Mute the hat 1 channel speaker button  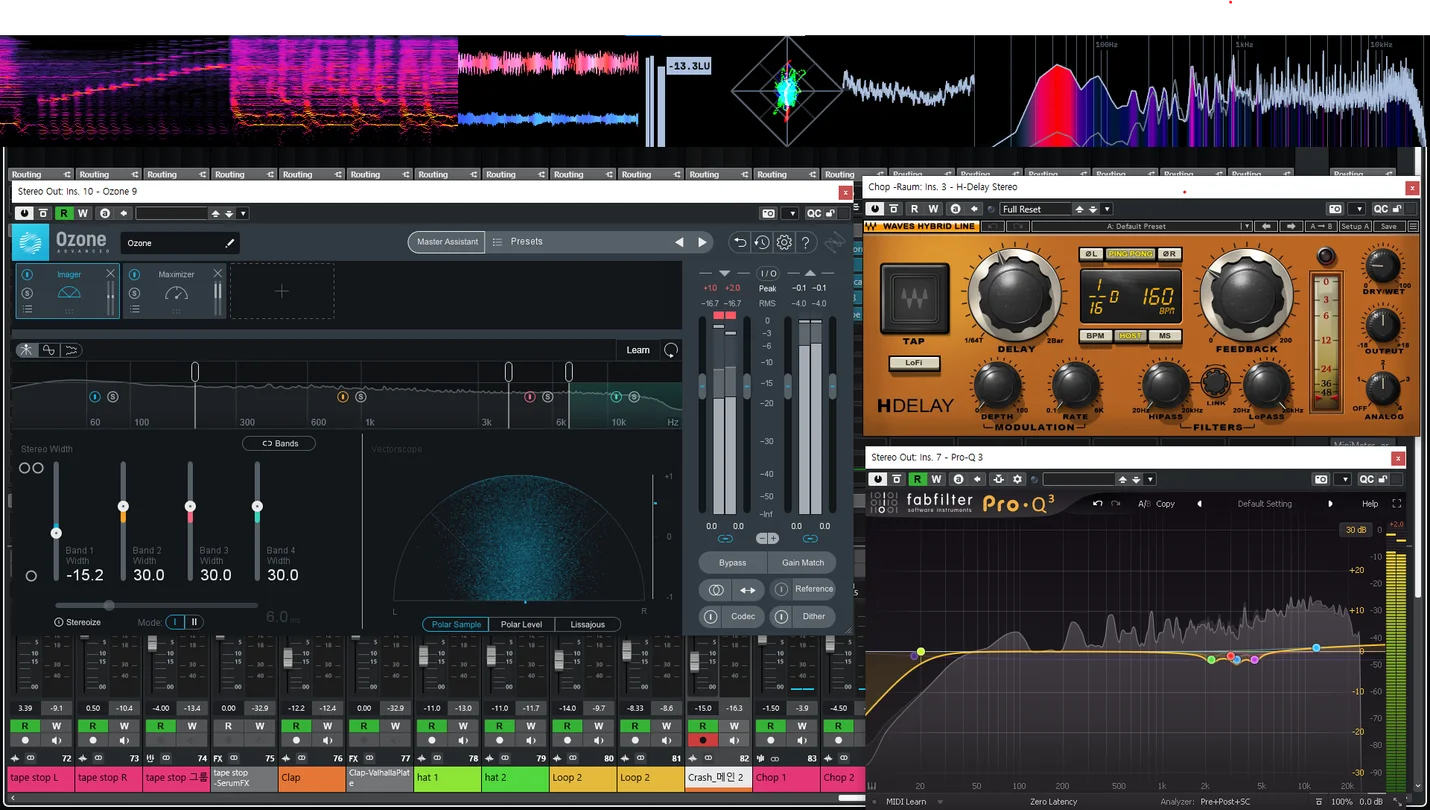tap(463, 741)
